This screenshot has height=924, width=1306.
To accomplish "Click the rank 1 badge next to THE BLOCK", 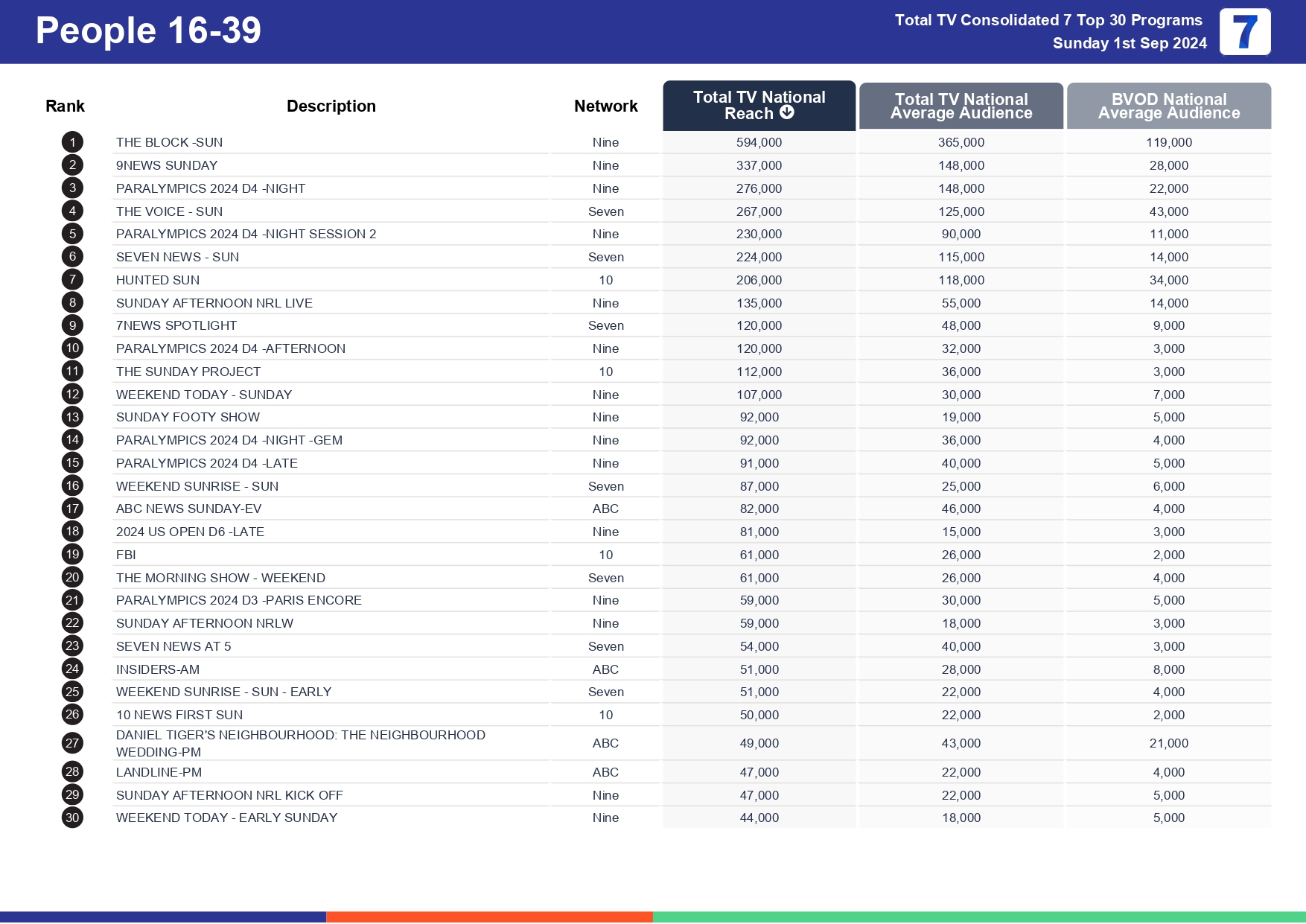I will point(71,141).
